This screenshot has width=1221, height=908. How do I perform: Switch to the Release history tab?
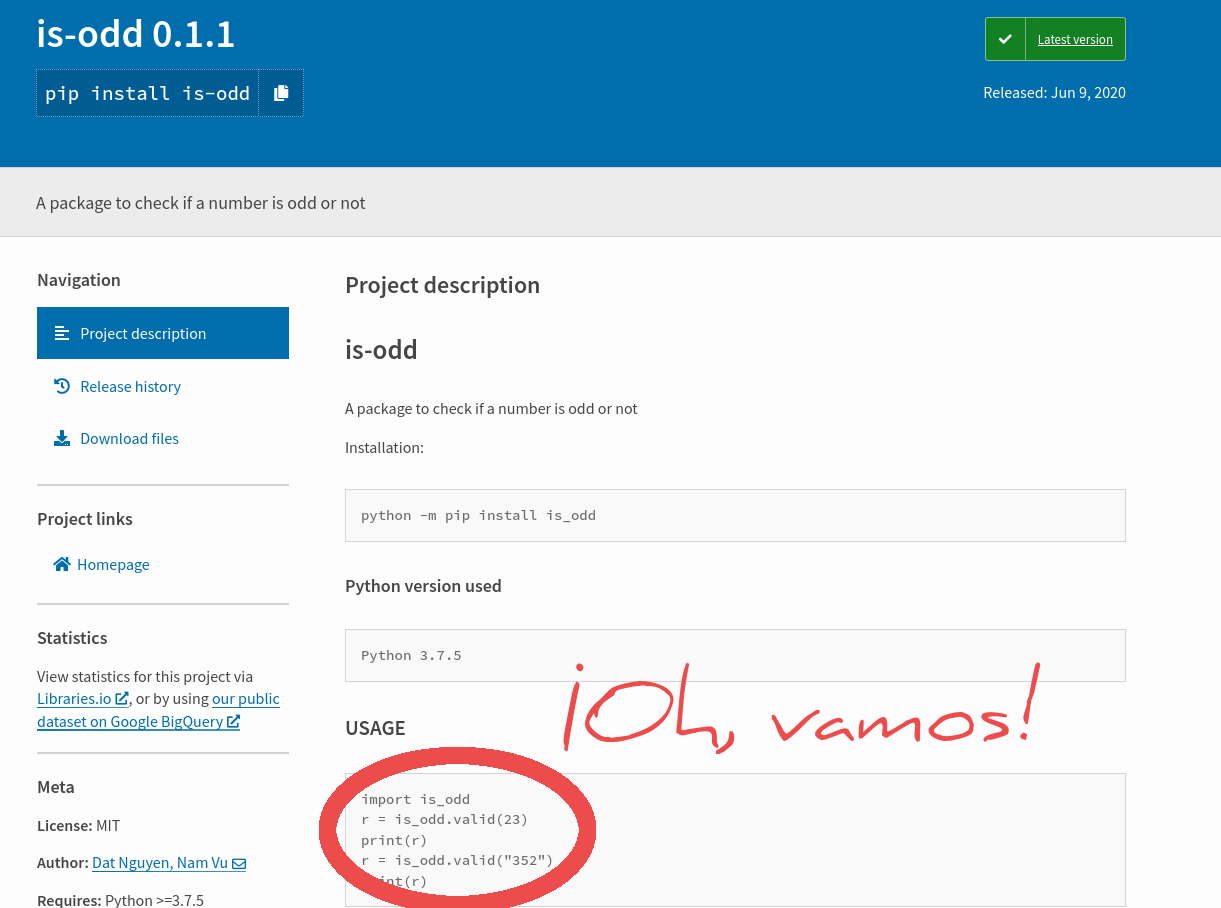[x=130, y=386]
